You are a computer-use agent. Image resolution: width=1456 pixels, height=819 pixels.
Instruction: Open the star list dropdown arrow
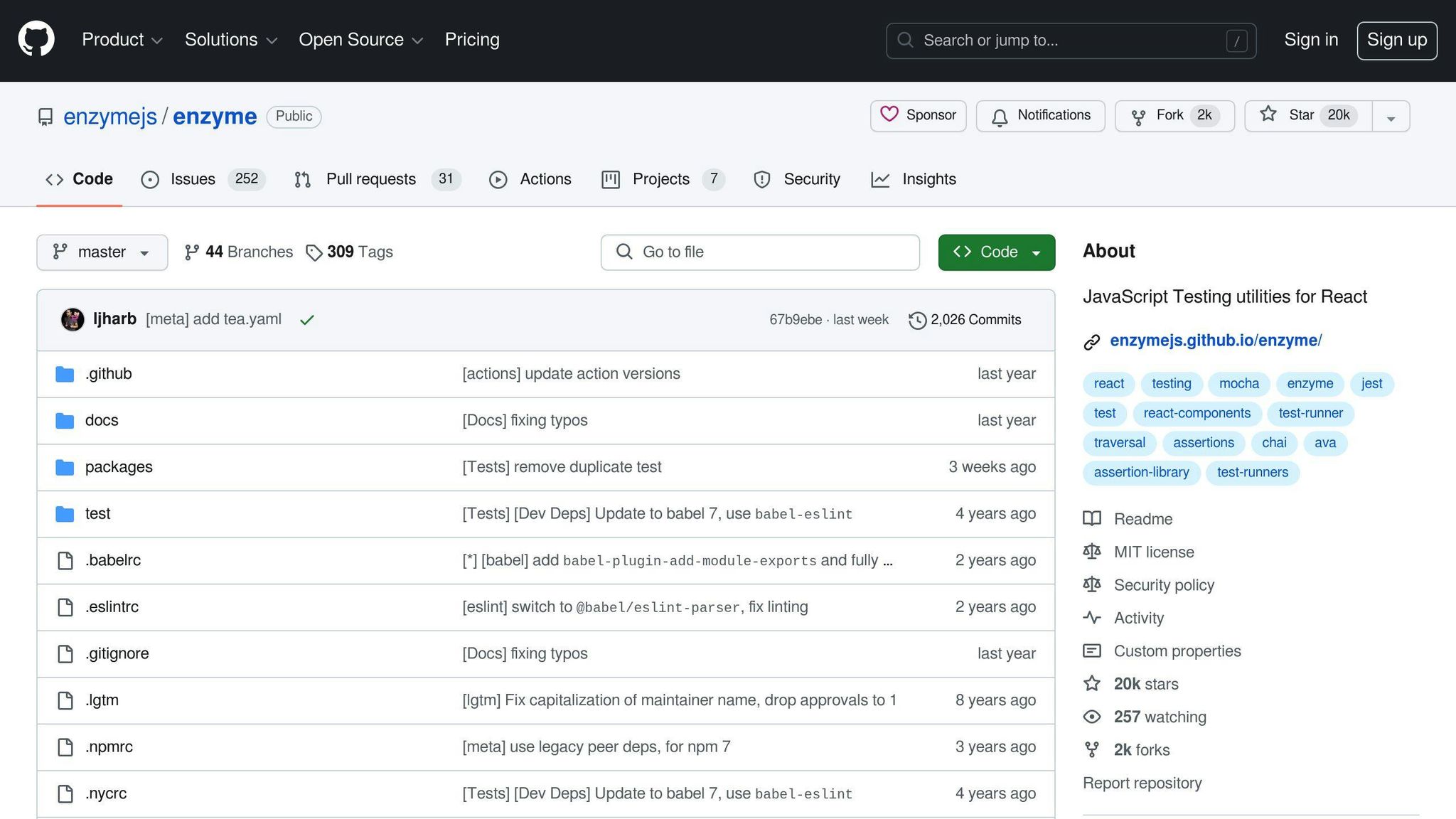(x=1391, y=117)
